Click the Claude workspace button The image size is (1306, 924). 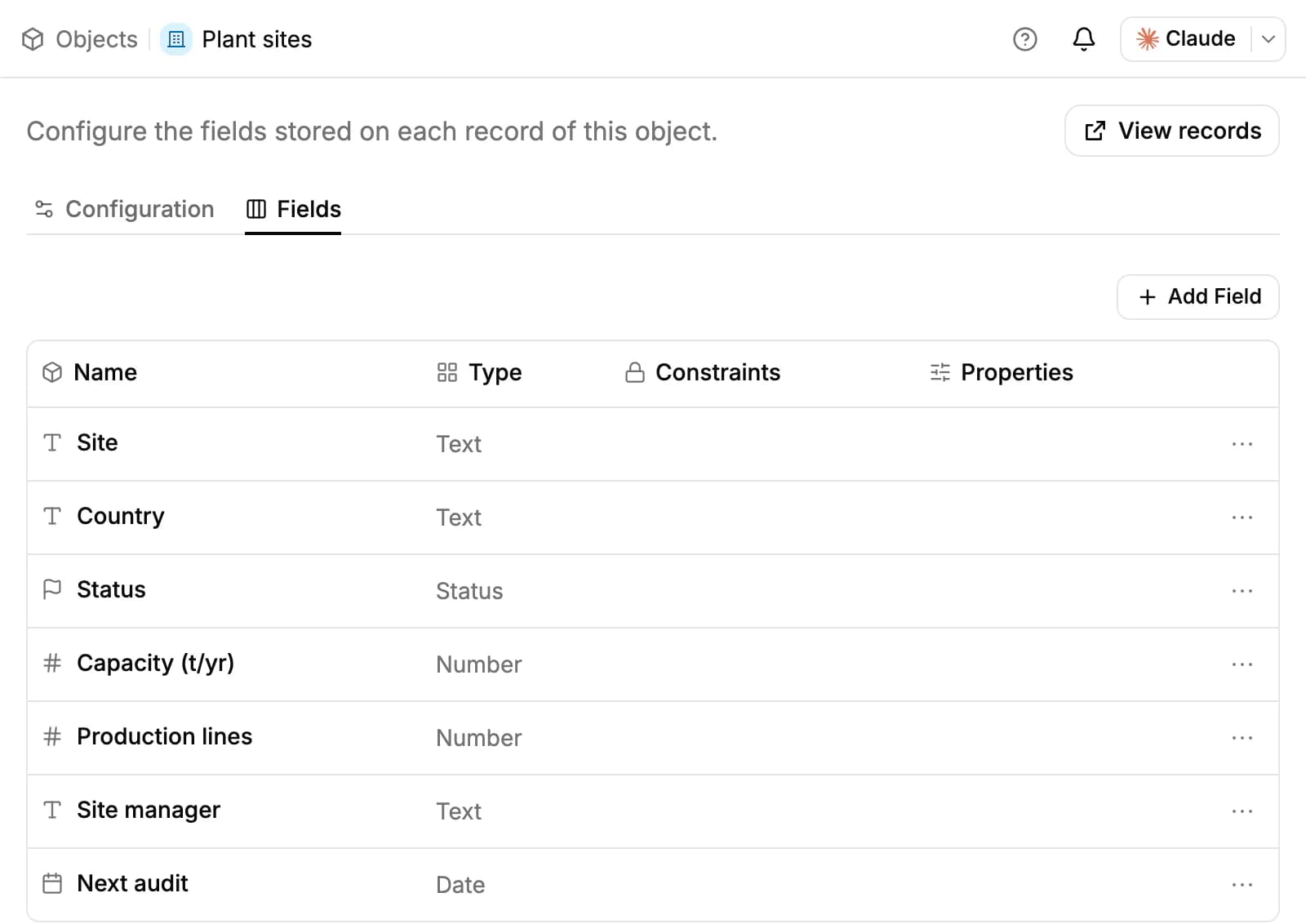coord(1186,39)
